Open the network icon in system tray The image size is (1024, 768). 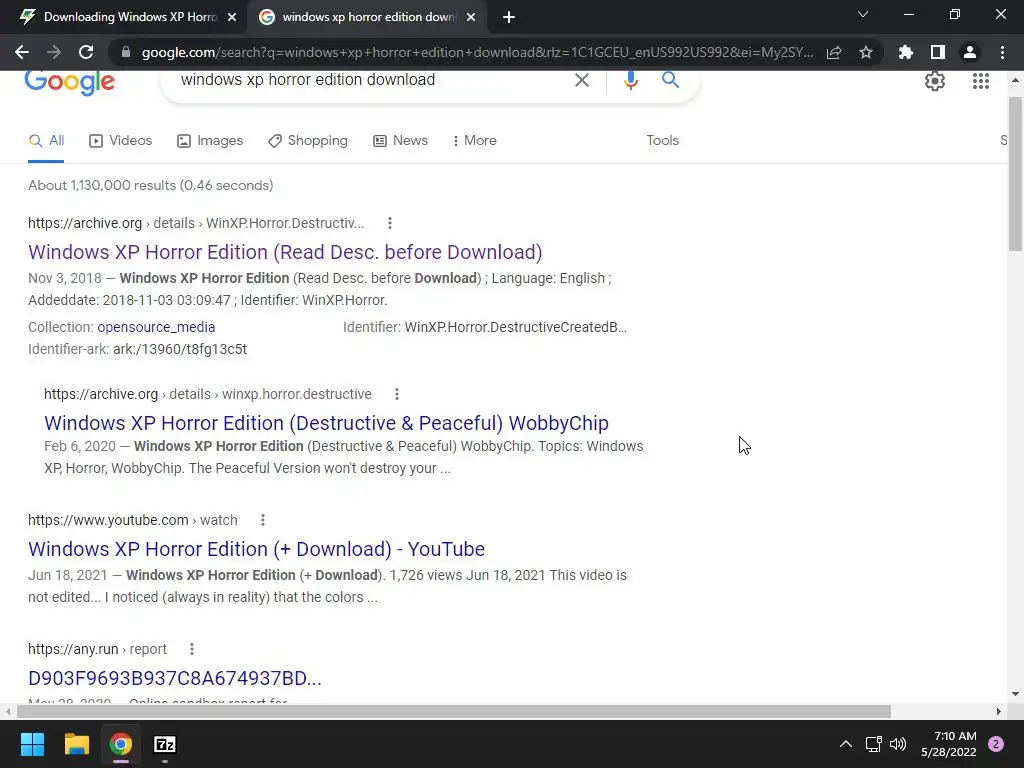pos(873,744)
